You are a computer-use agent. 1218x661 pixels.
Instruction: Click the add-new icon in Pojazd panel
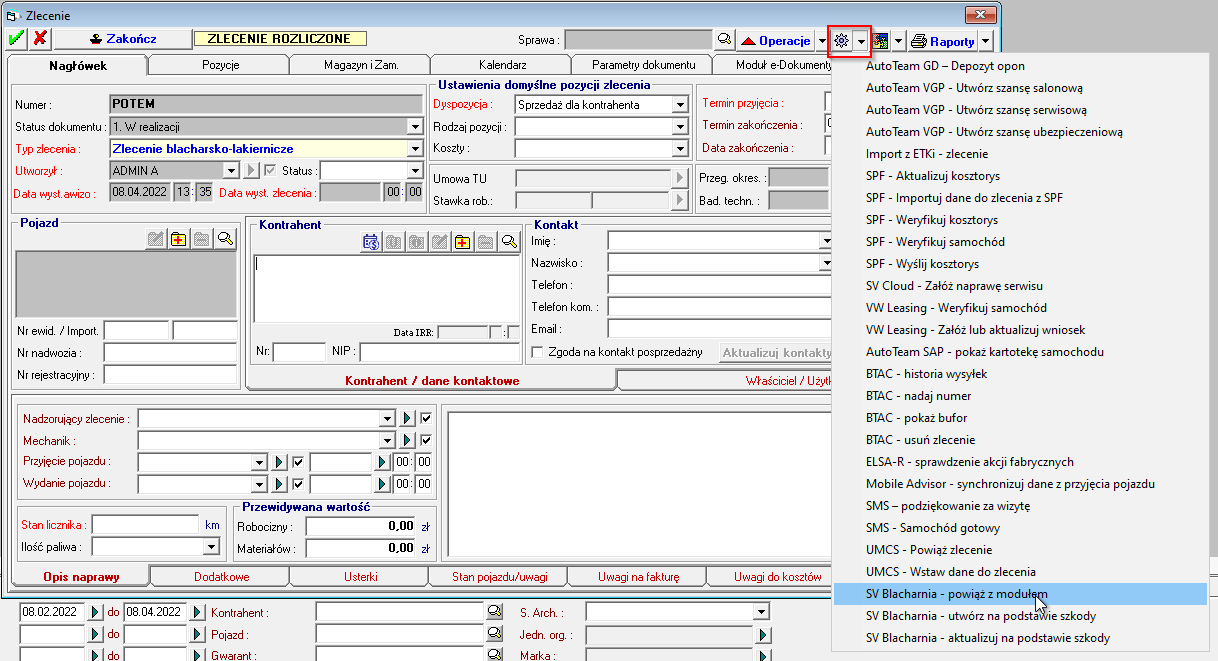tap(178, 239)
